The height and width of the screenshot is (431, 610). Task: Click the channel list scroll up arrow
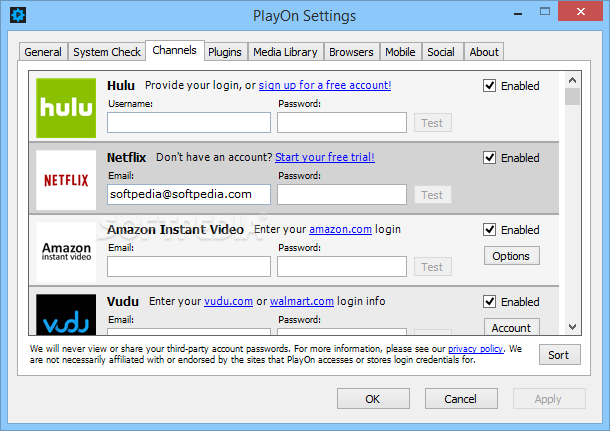[572, 80]
